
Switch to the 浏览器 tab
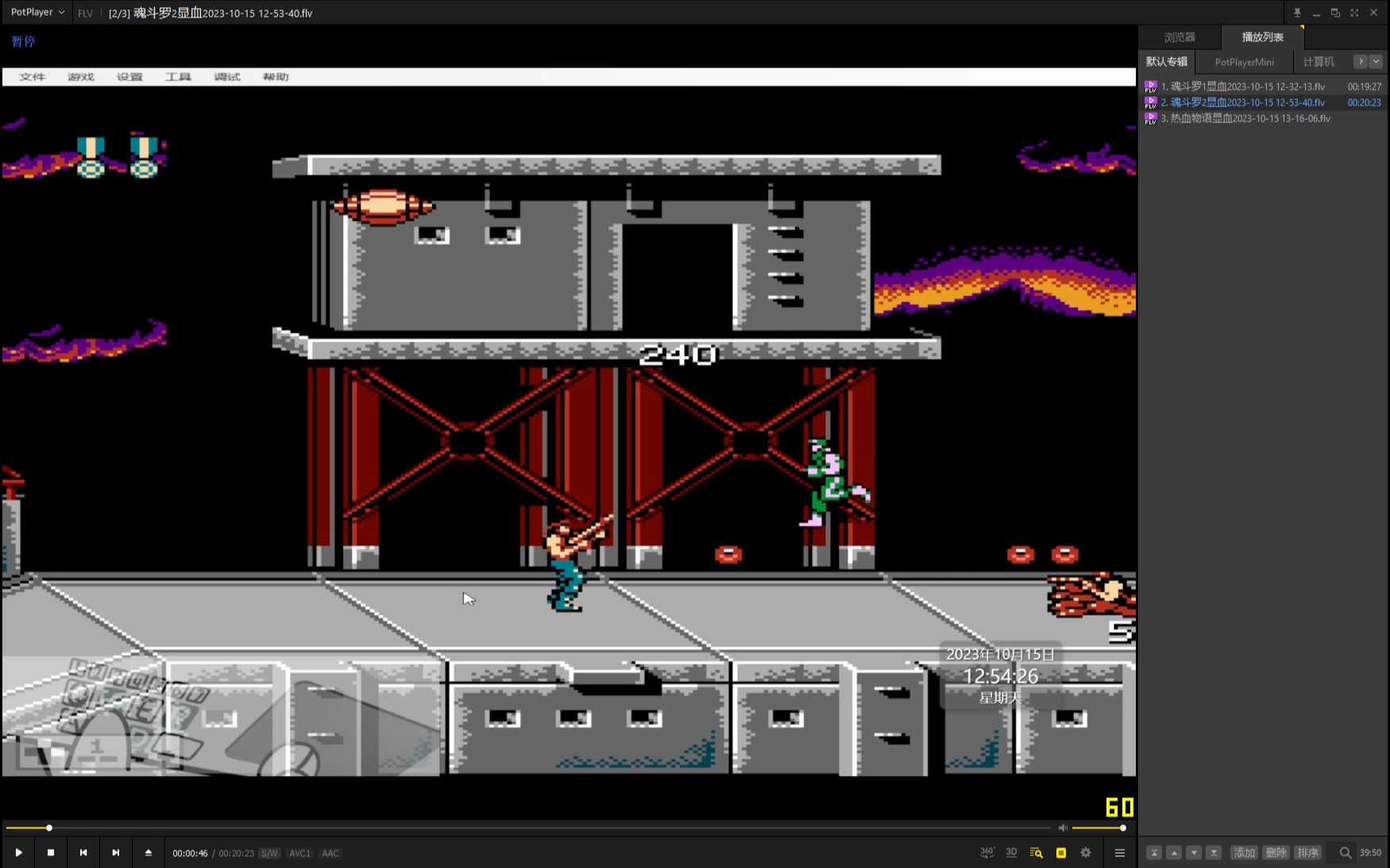[x=1180, y=37]
